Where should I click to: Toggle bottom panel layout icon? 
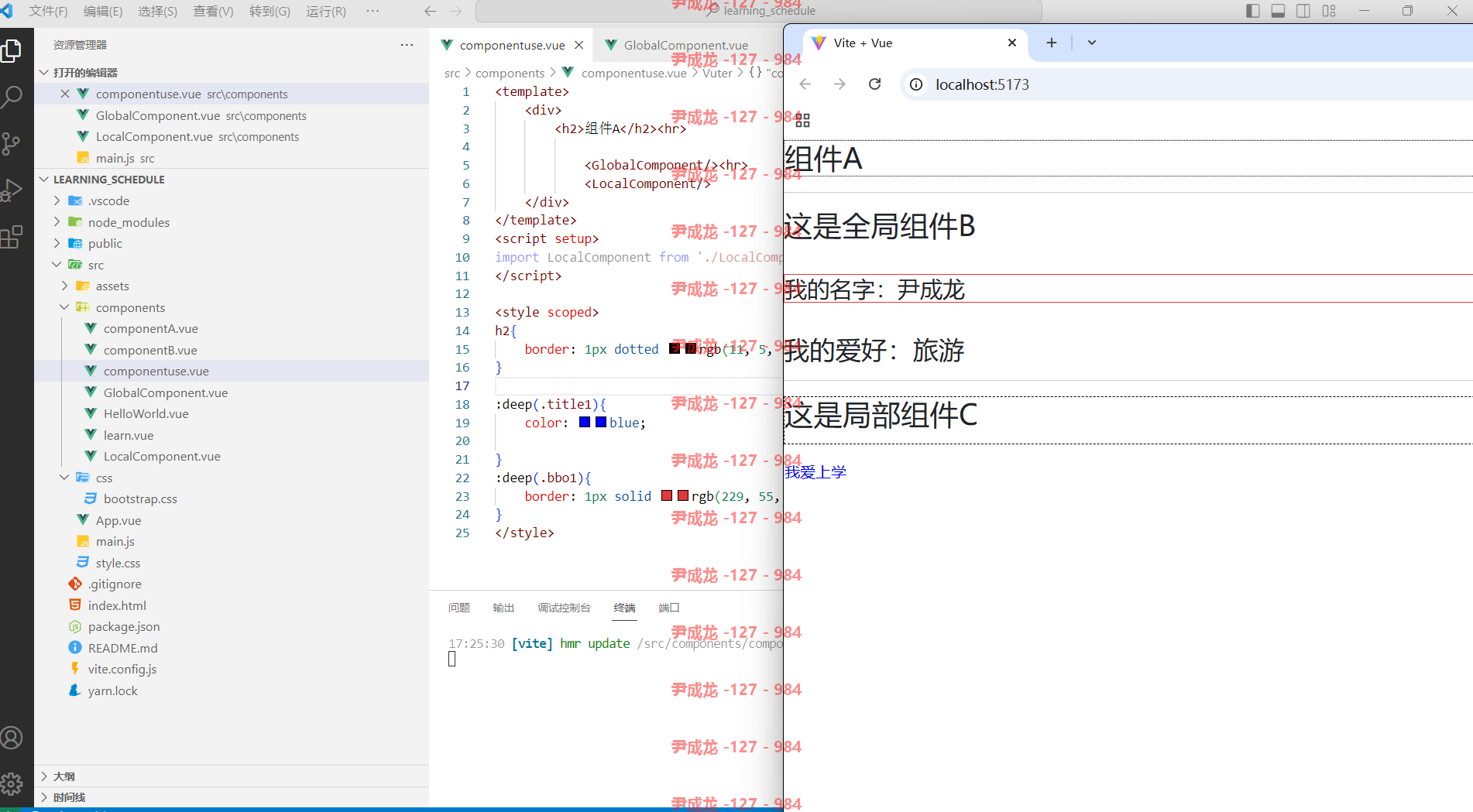coord(1279,11)
